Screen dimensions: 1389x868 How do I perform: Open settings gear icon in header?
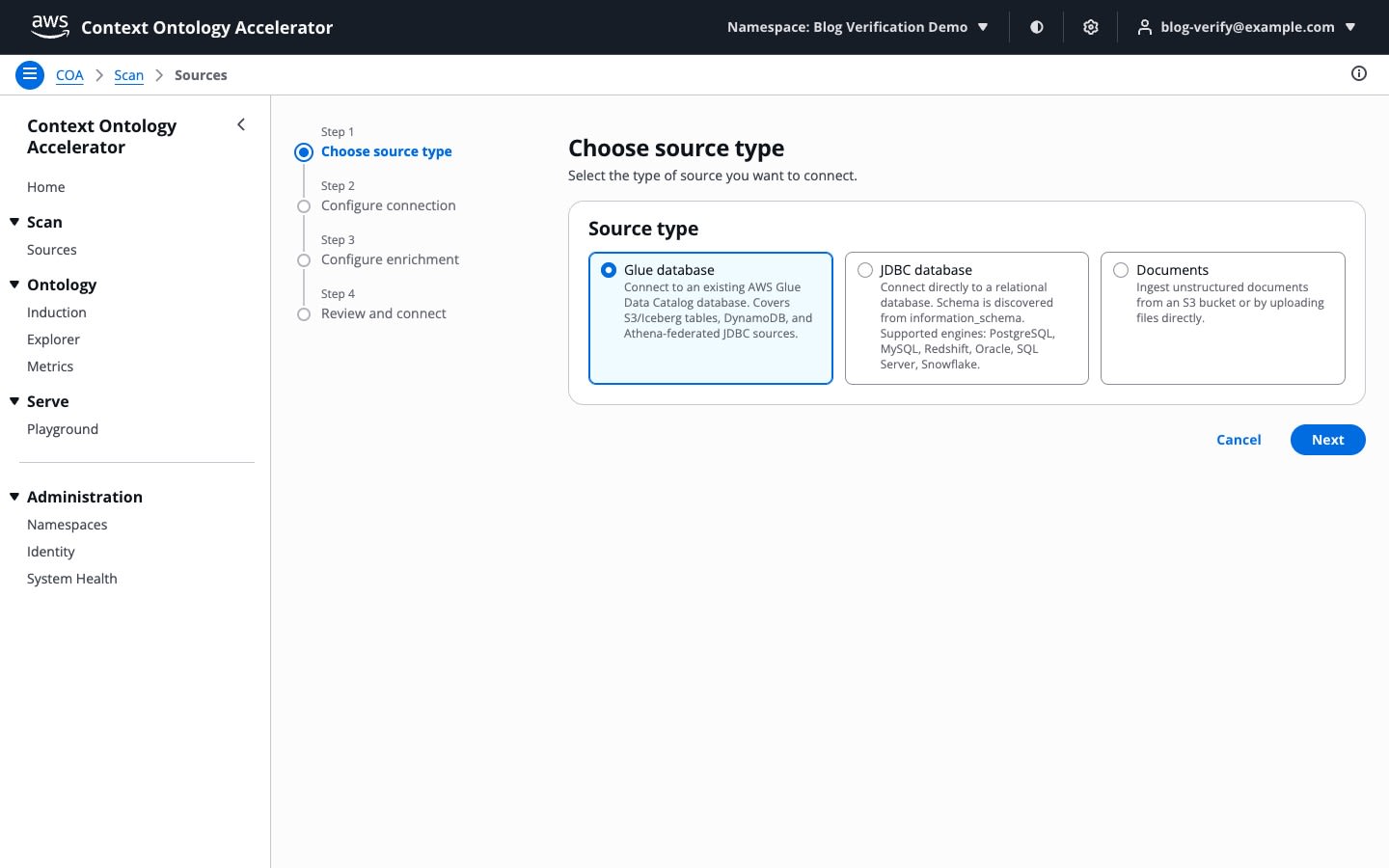coord(1091,27)
